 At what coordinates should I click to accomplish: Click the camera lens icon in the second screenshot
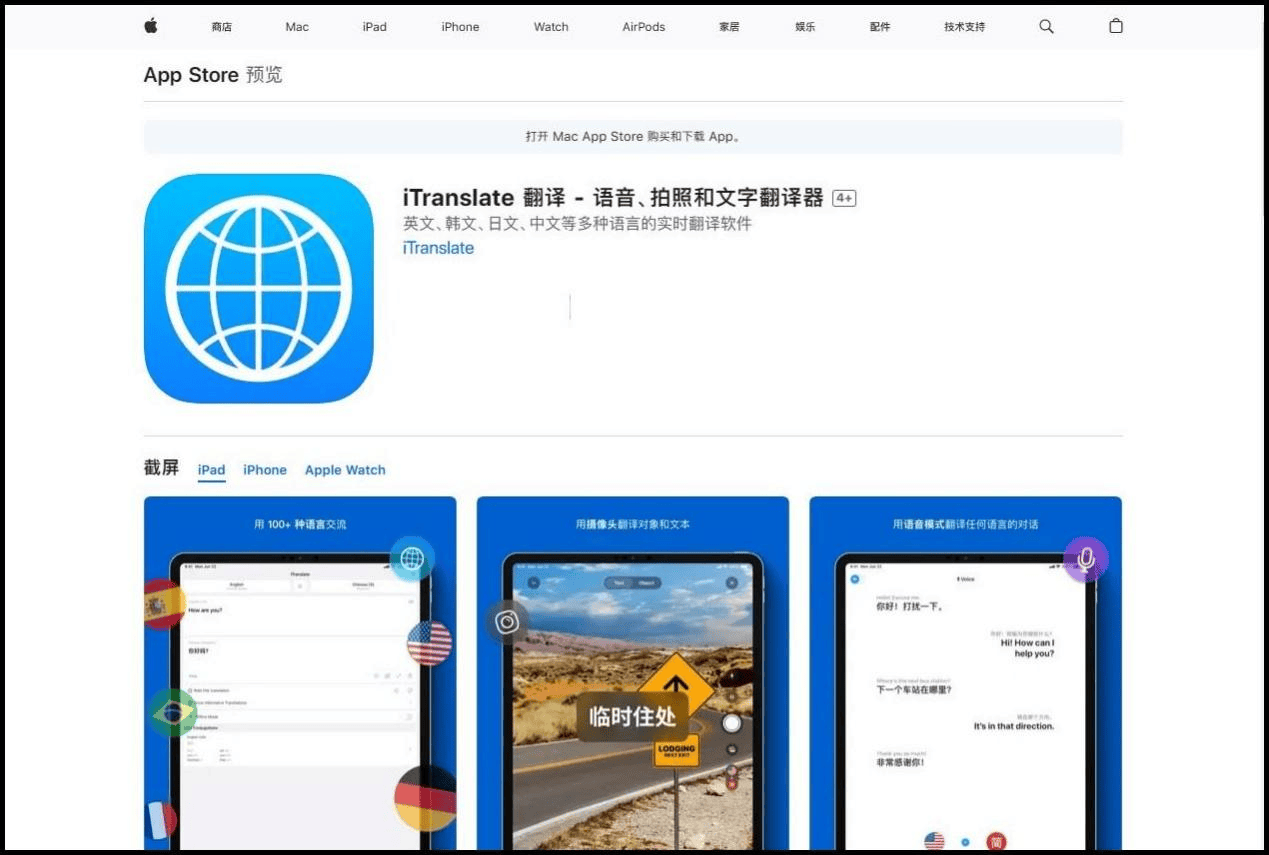(x=508, y=621)
